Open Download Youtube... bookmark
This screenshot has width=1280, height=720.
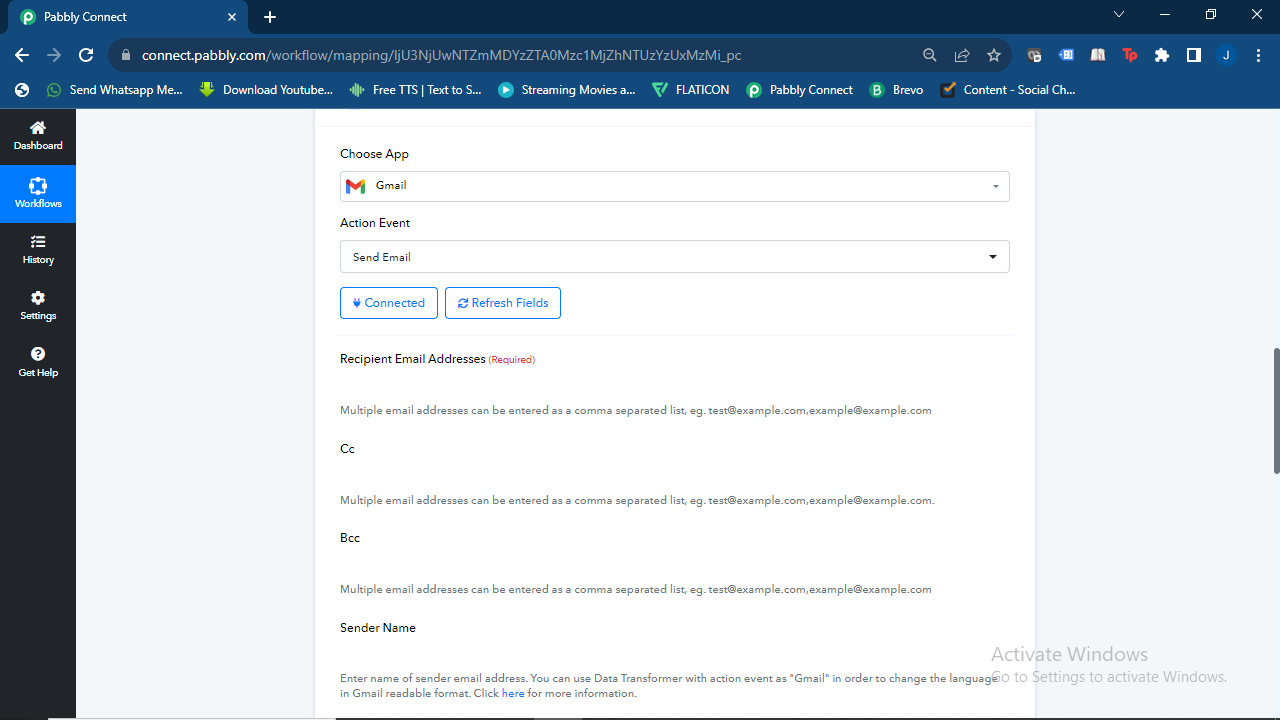(267, 90)
